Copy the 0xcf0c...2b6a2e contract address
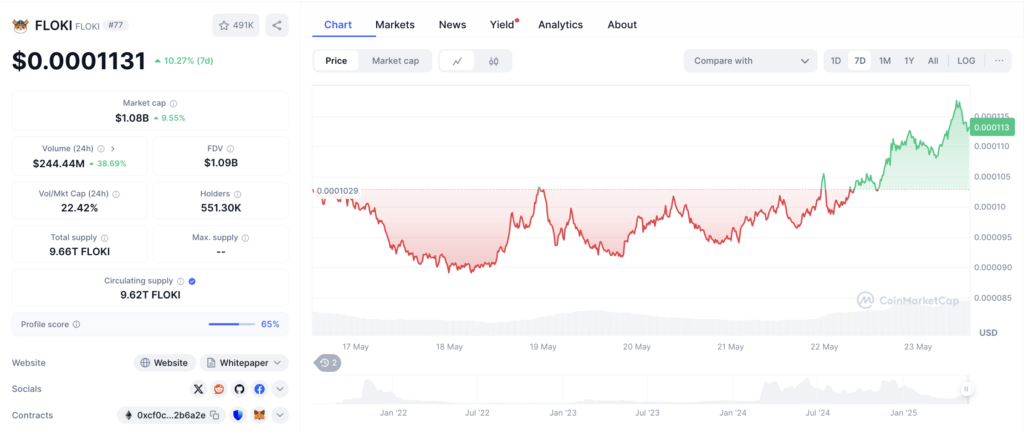 click(216, 415)
